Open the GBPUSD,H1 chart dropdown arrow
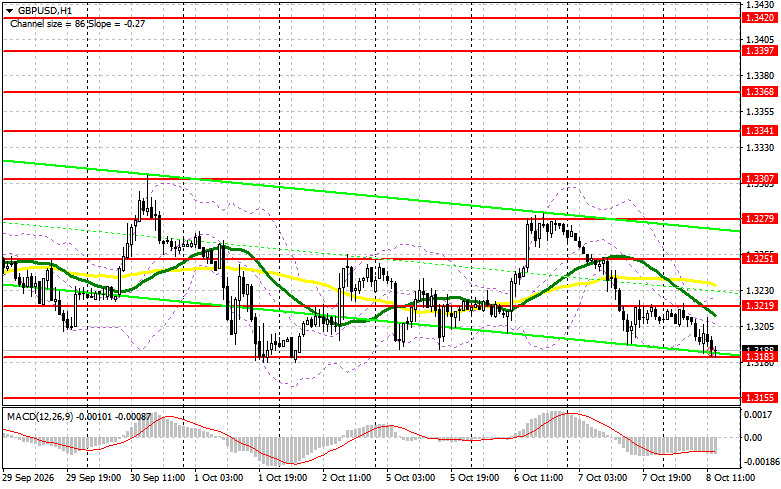This screenshot has height=489, width=781. [x=9, y=10]
